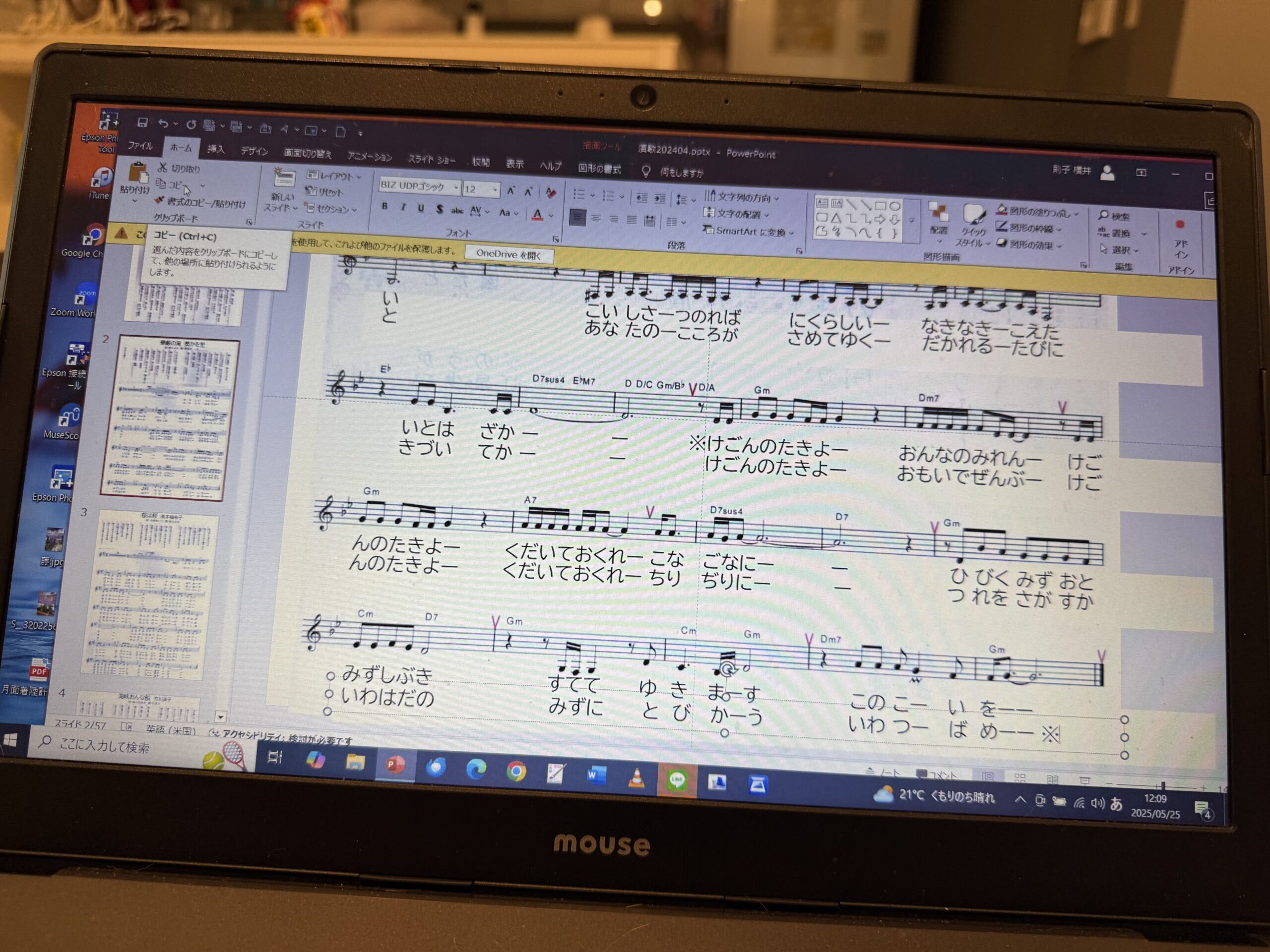Click リセット reset slide button
Screen dimensions: 1270x952
tap(323, 192)
